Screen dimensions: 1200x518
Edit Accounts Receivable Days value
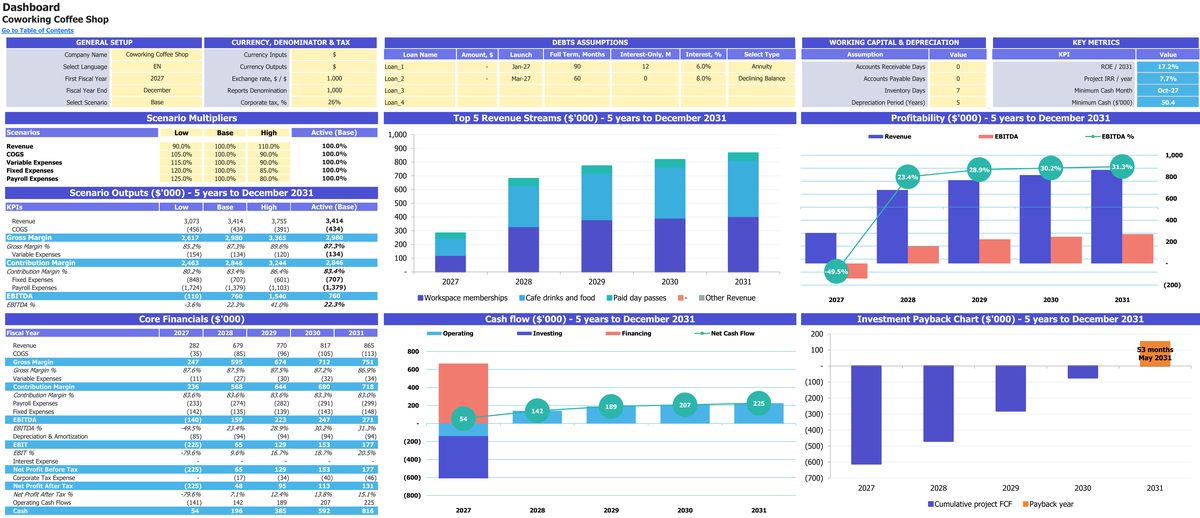pos(958,66)
